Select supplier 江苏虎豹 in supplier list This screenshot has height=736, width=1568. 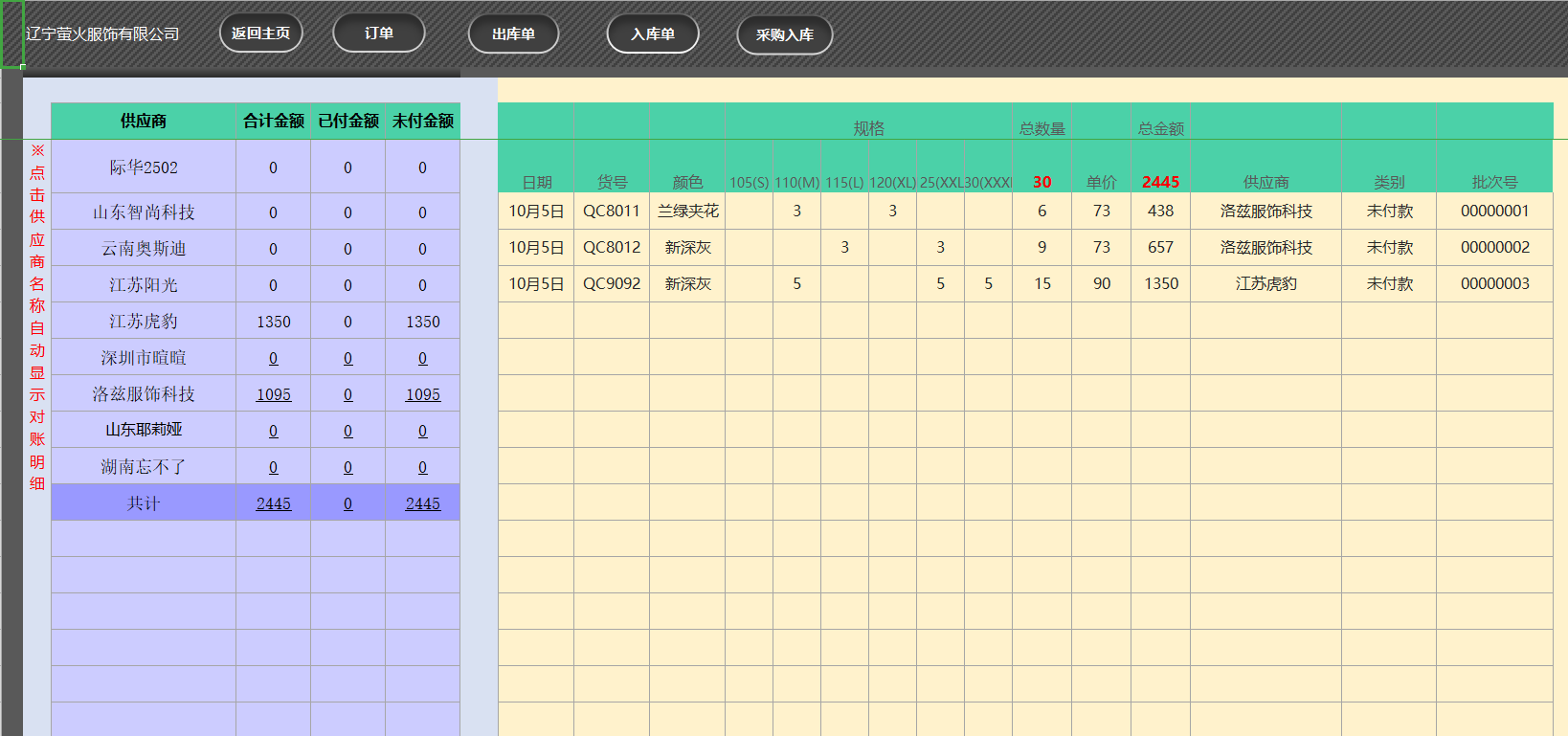point(144,322)
